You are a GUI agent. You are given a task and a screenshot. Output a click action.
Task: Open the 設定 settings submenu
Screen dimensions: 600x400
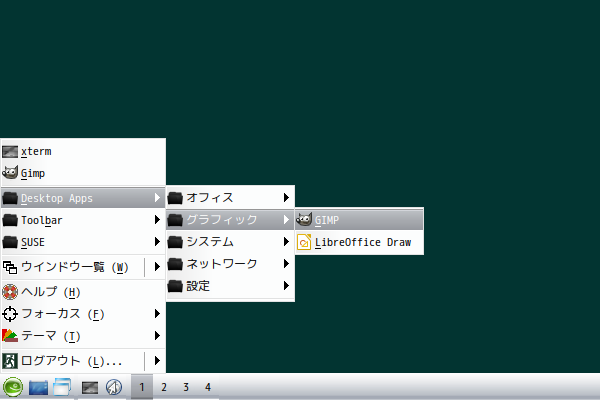pos(230,286)
